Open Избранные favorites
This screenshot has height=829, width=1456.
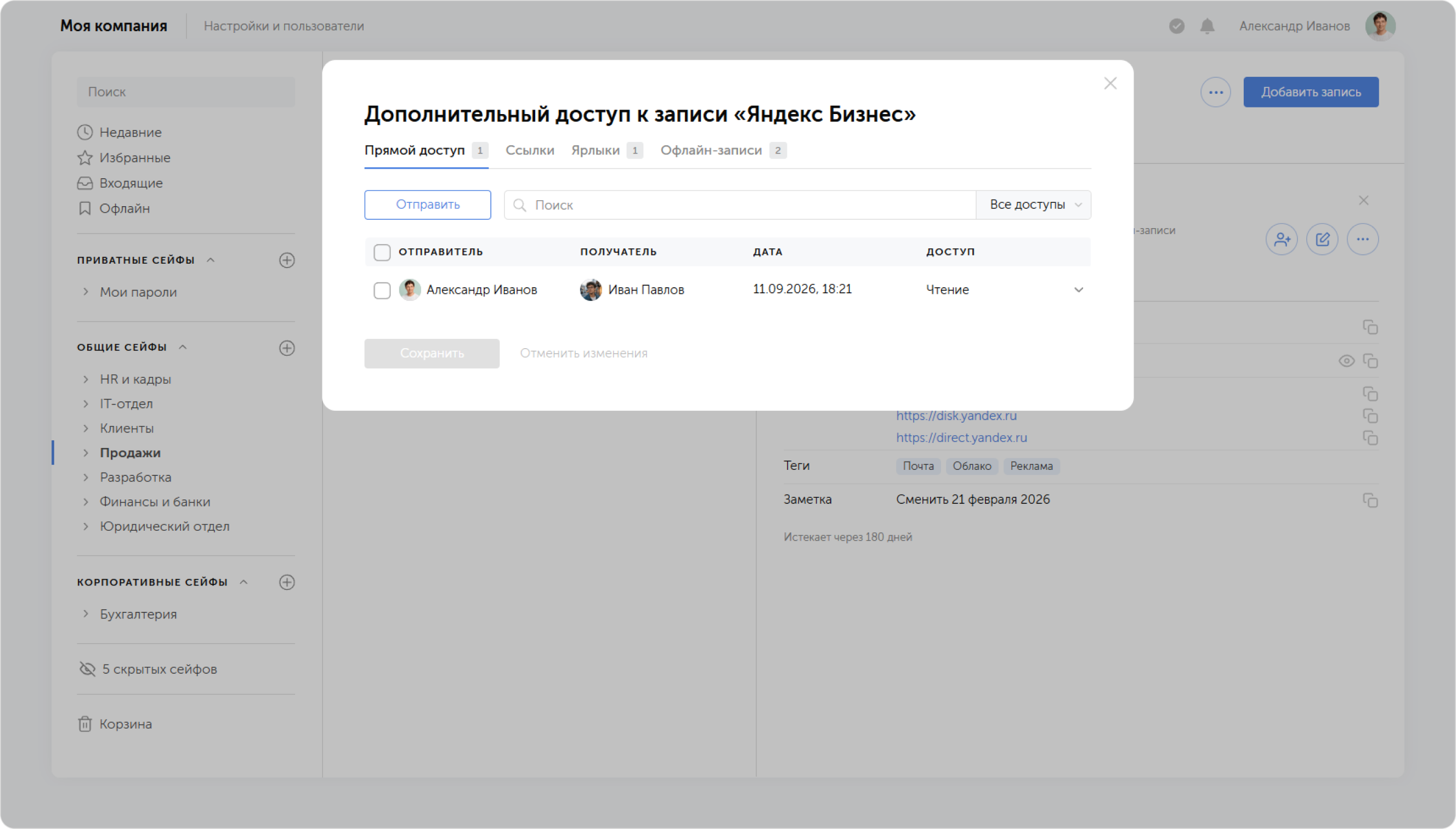click(x=124, y=158)
